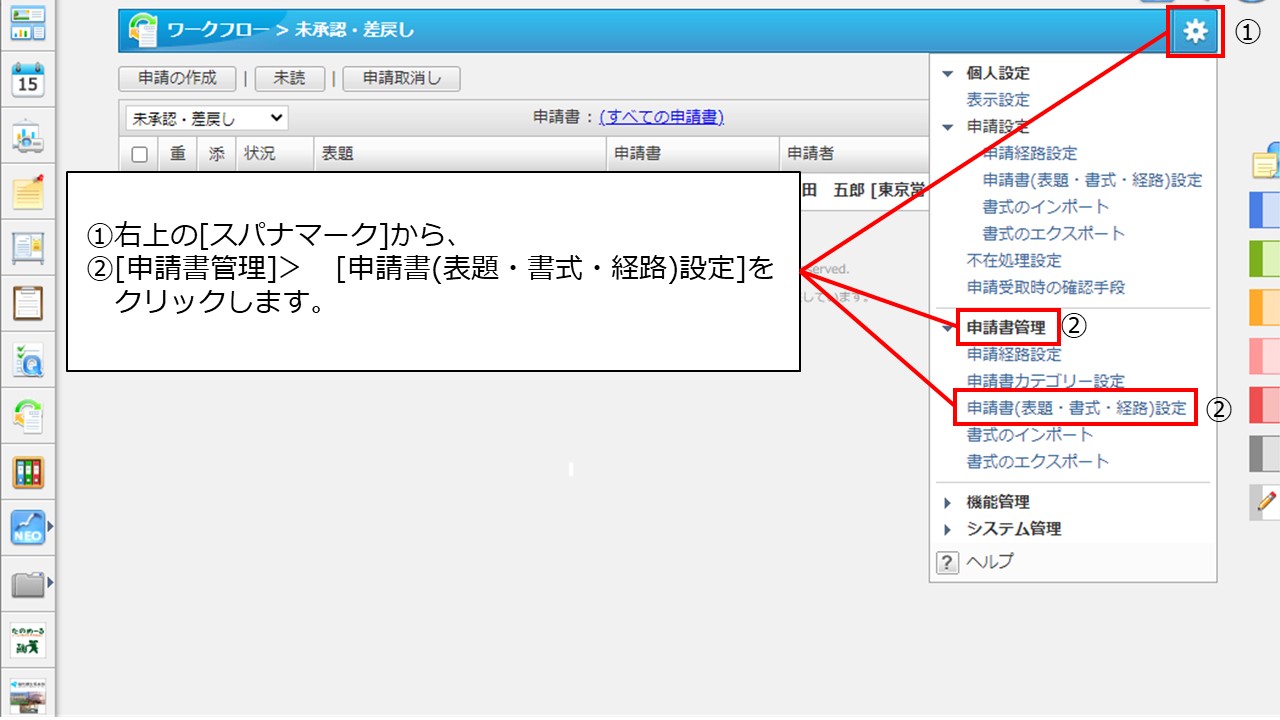
Task: Click the gear settings icon in header
Action: tap(1195, 32)
